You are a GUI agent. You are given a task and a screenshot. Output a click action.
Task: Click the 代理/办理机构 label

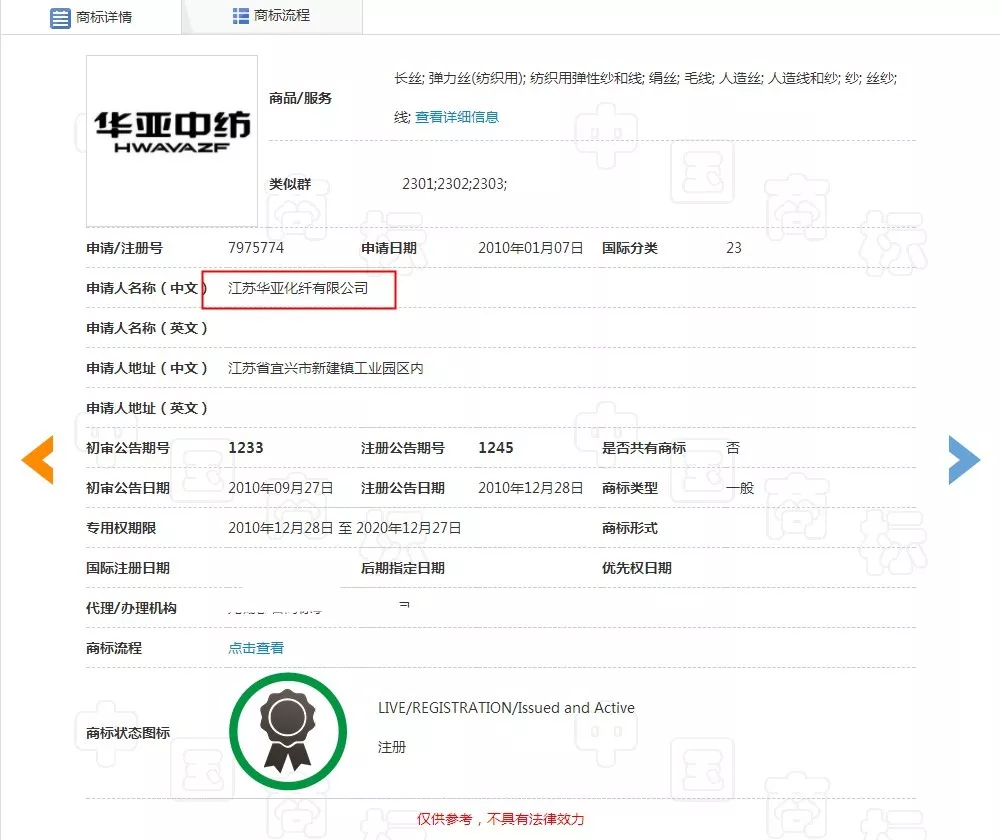(x=131, y=608)
